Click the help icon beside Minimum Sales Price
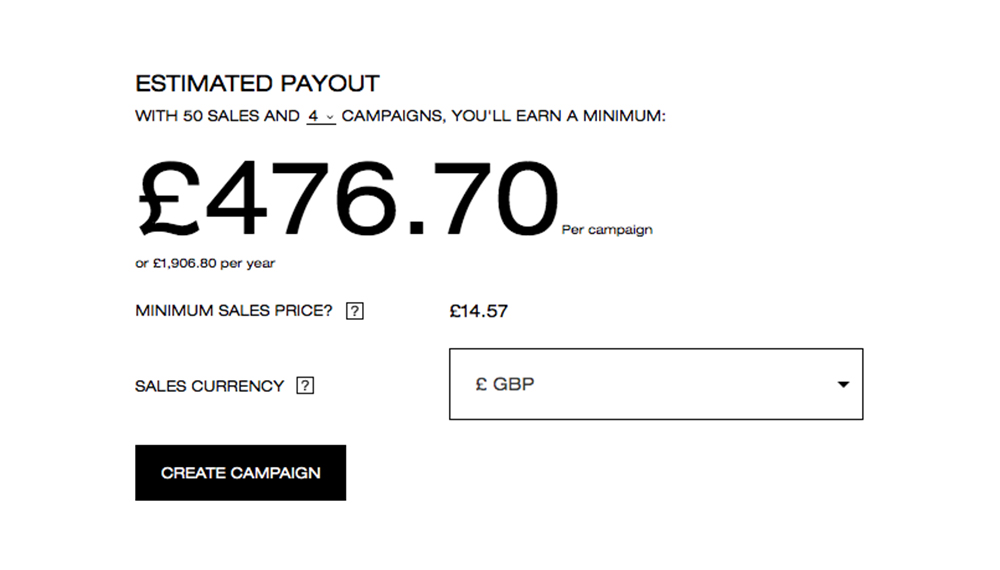Screen dimensions: 1000x570 [354, 311]
